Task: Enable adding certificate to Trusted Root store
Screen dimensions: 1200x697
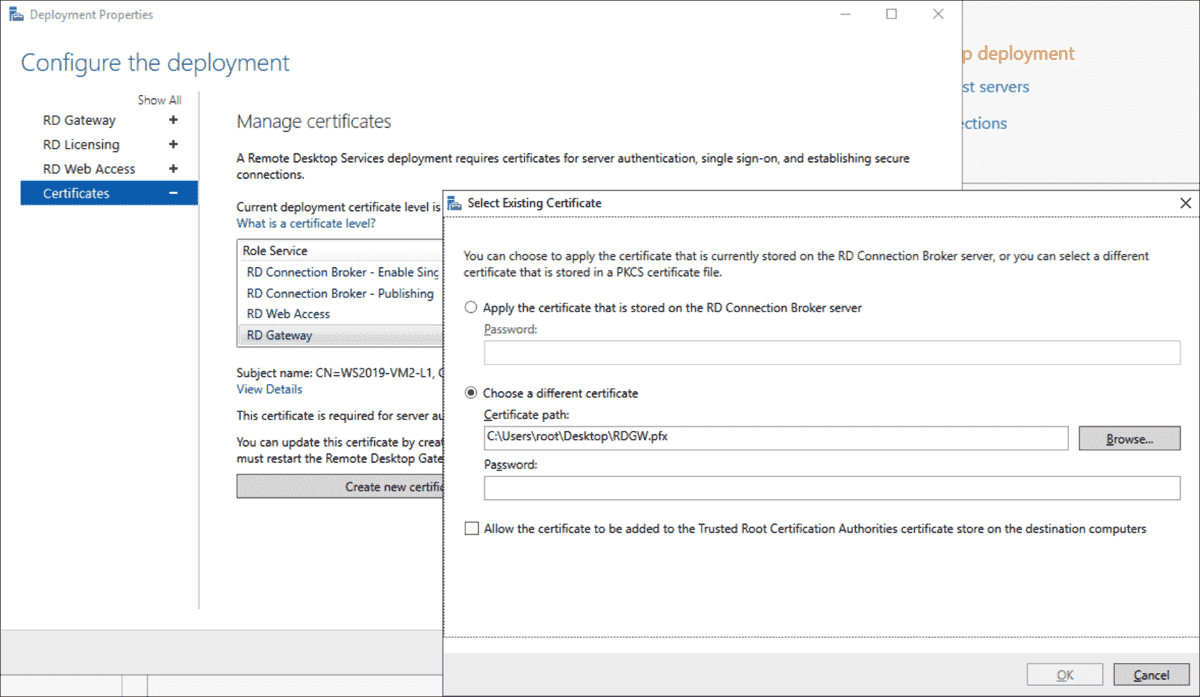Action: (x=471, y=528)
